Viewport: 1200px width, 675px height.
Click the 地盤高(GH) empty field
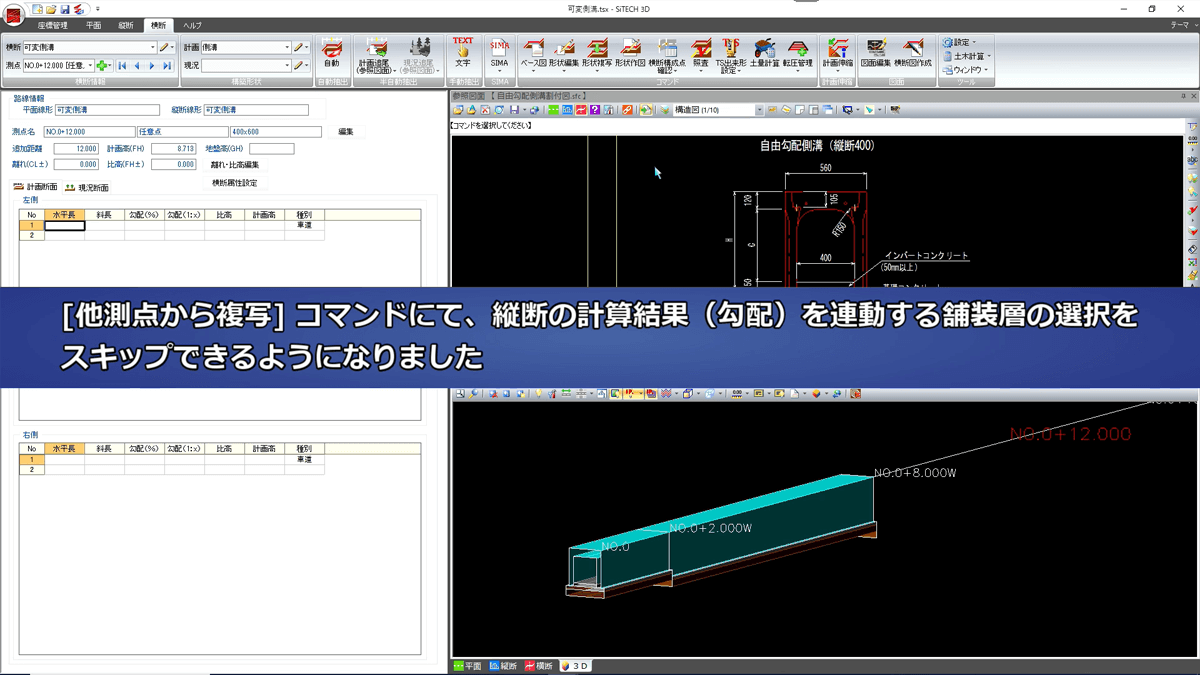tap(271, 149)
